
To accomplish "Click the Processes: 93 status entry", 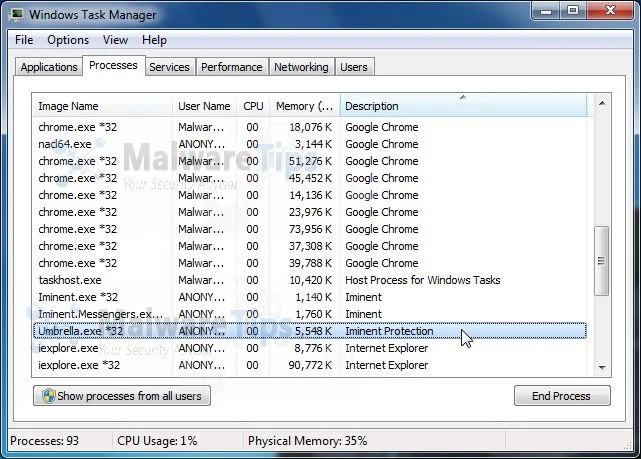I will click(x=44, y=441).
